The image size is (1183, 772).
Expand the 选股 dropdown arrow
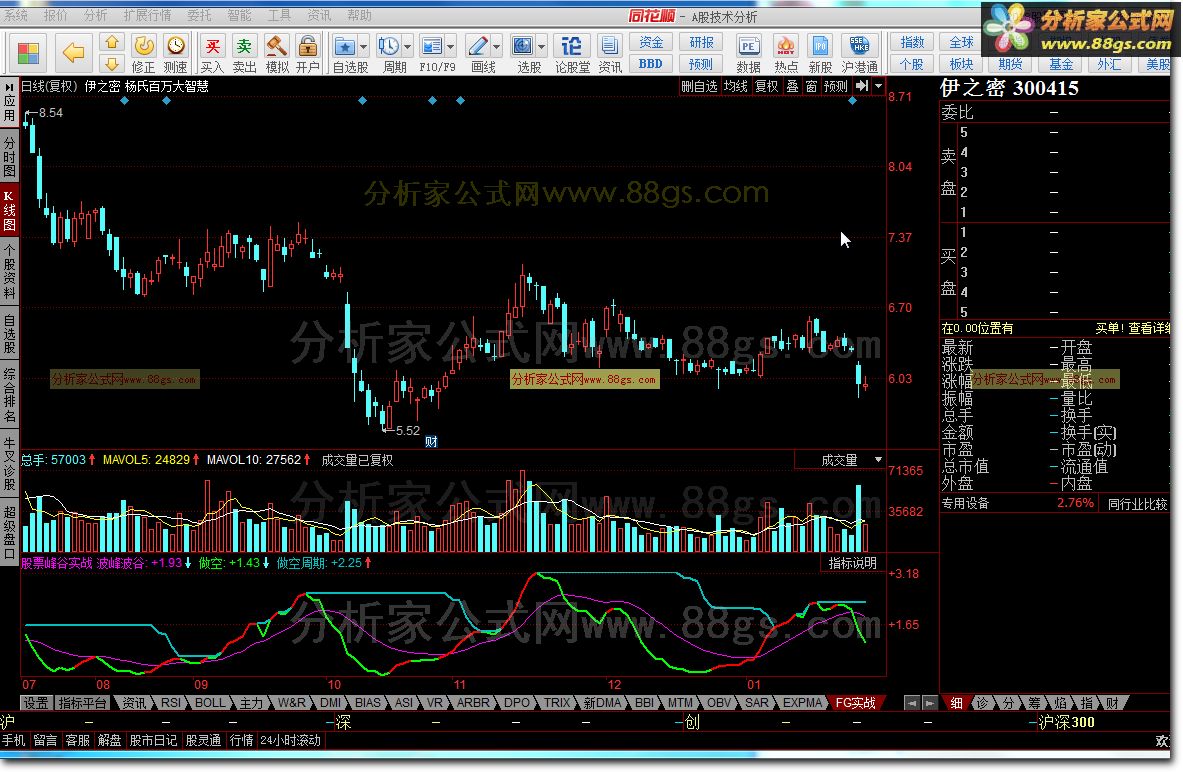tap(542, 47)
